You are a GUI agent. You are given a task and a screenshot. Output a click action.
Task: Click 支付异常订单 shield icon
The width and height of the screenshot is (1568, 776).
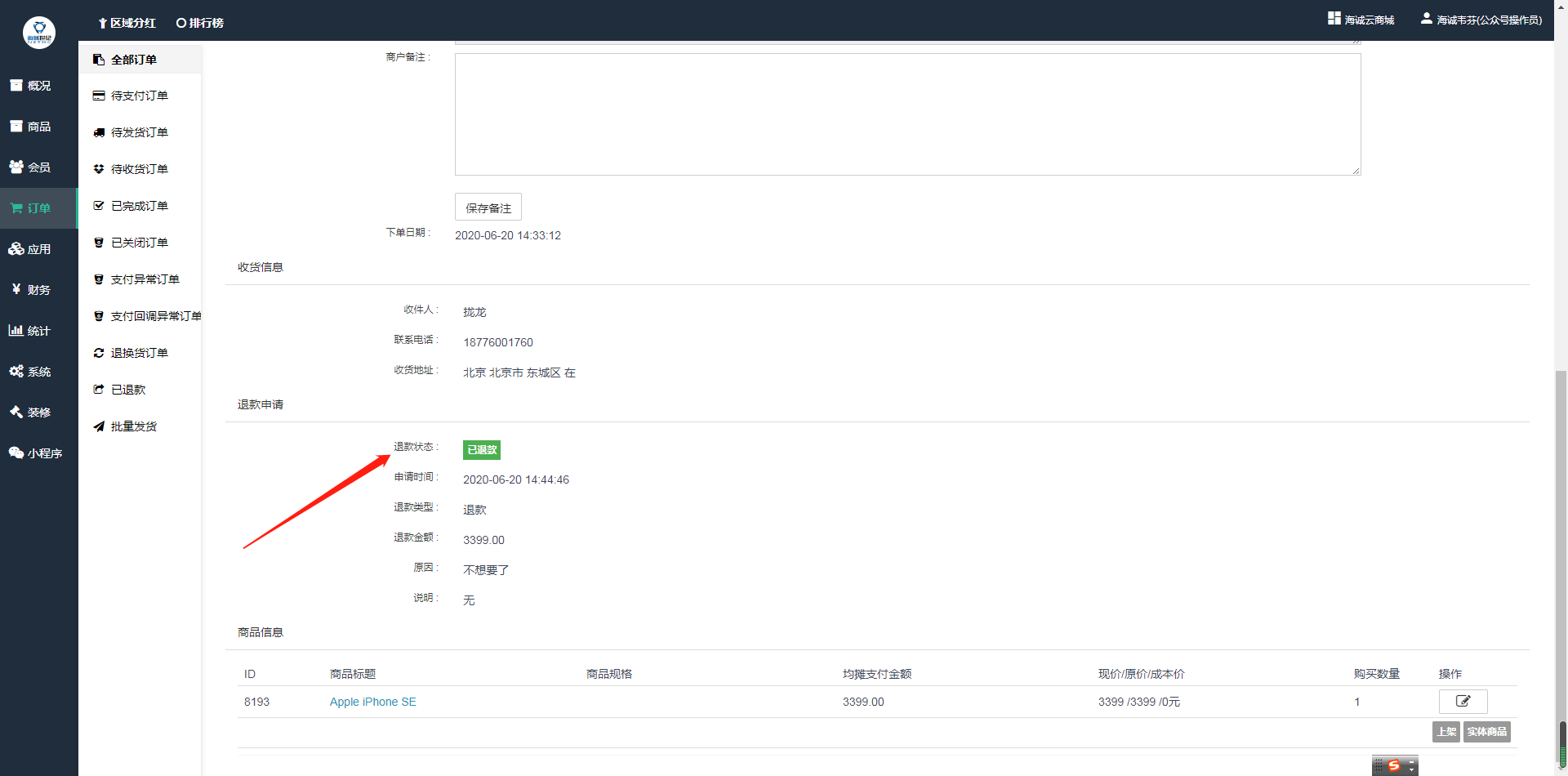coord(99,279)
